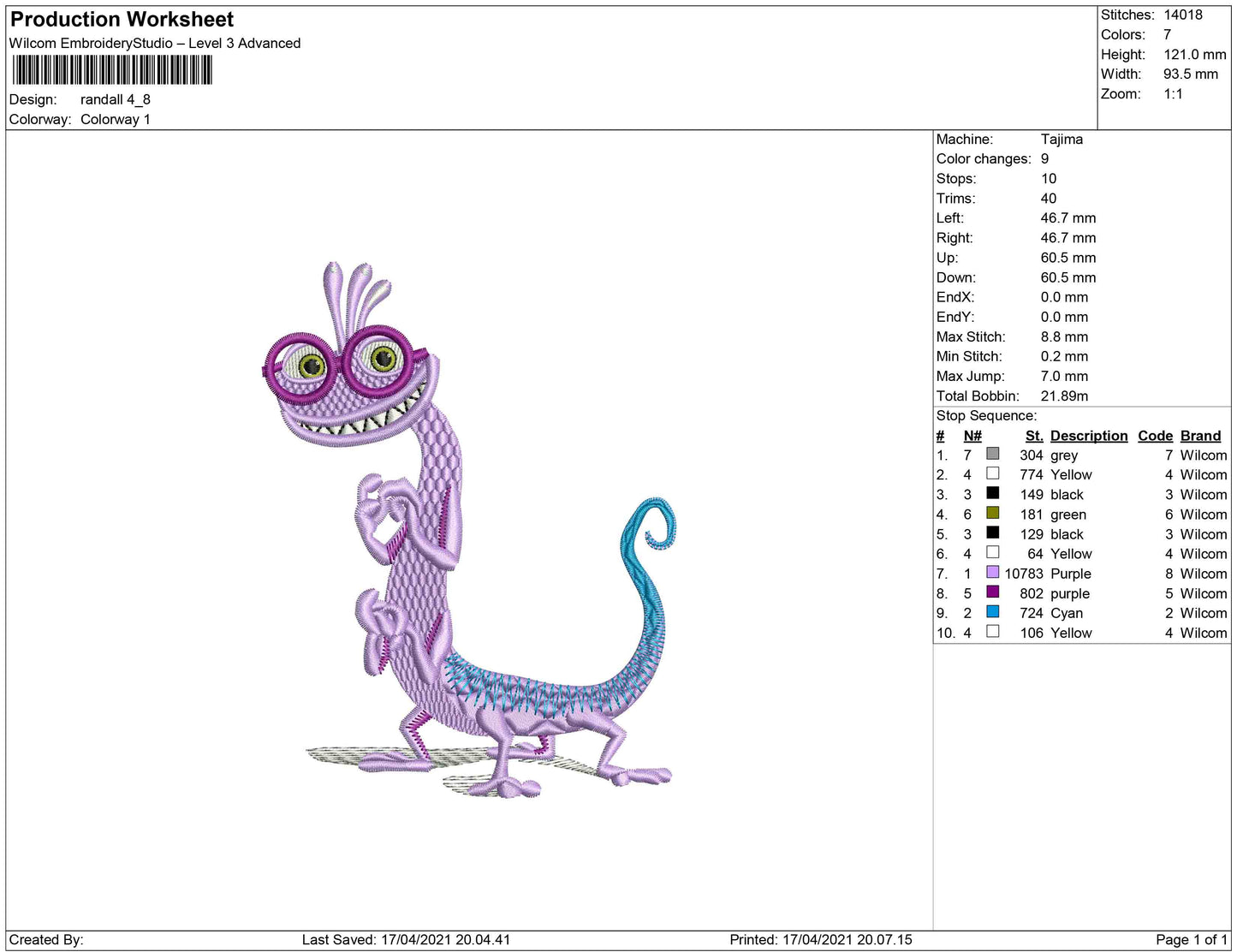Screen dimensions: 1237x952
Task: Click the "EndX:" label
Action: point(955,296)
